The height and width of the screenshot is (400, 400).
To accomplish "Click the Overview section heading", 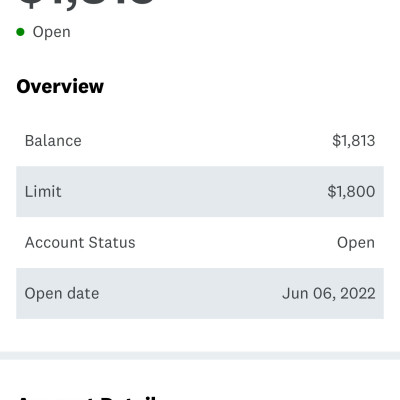I will [60, 86].
